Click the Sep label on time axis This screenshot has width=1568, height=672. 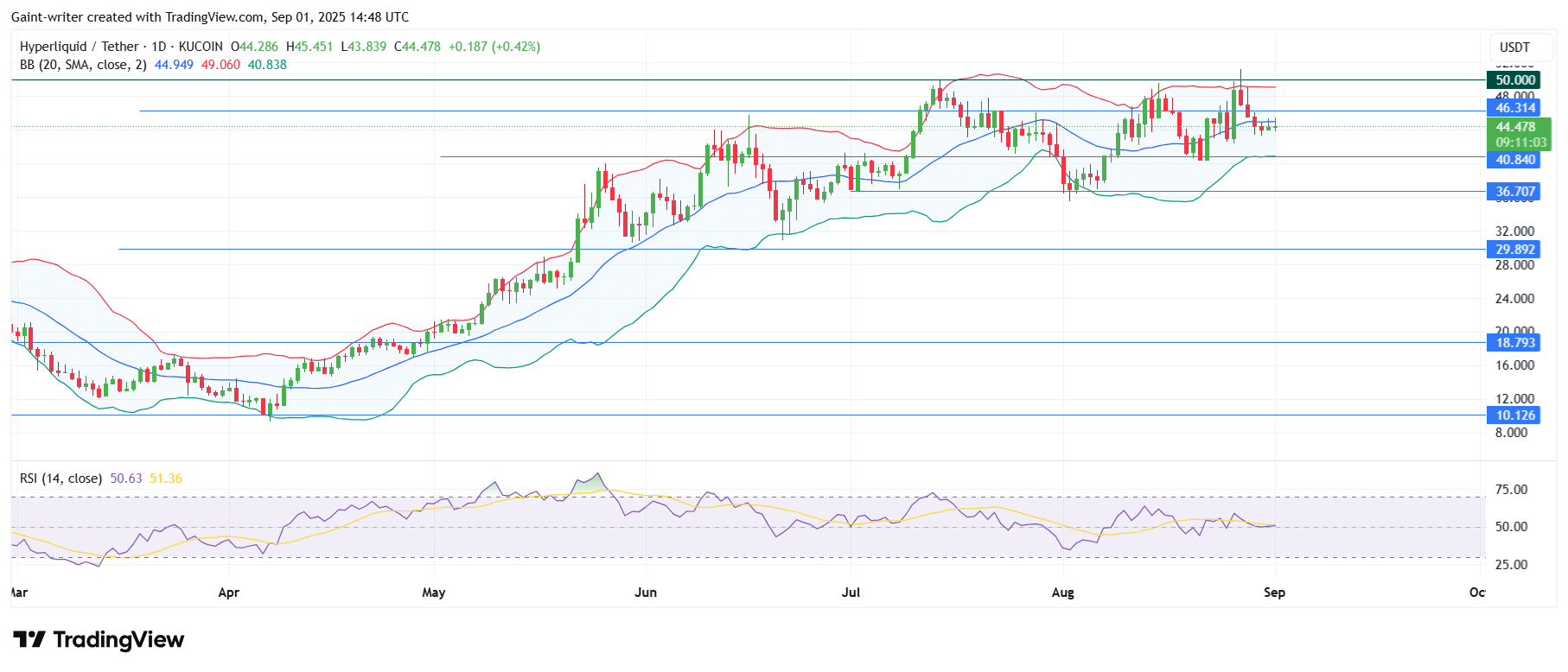click(1275, 593)
